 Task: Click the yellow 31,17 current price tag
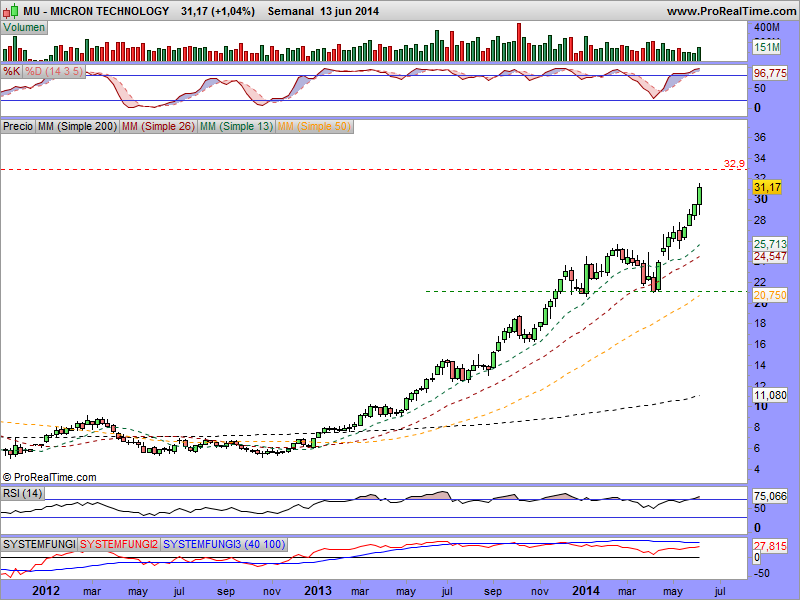coord(767,187)
